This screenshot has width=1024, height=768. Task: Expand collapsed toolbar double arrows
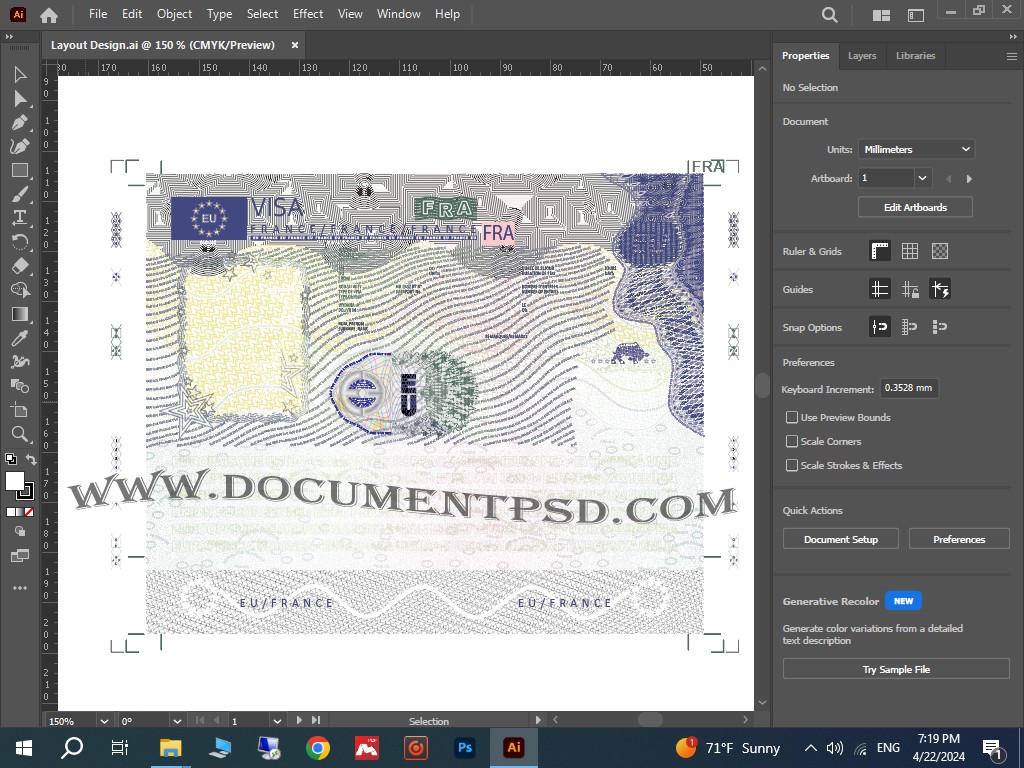coord(9,37)
